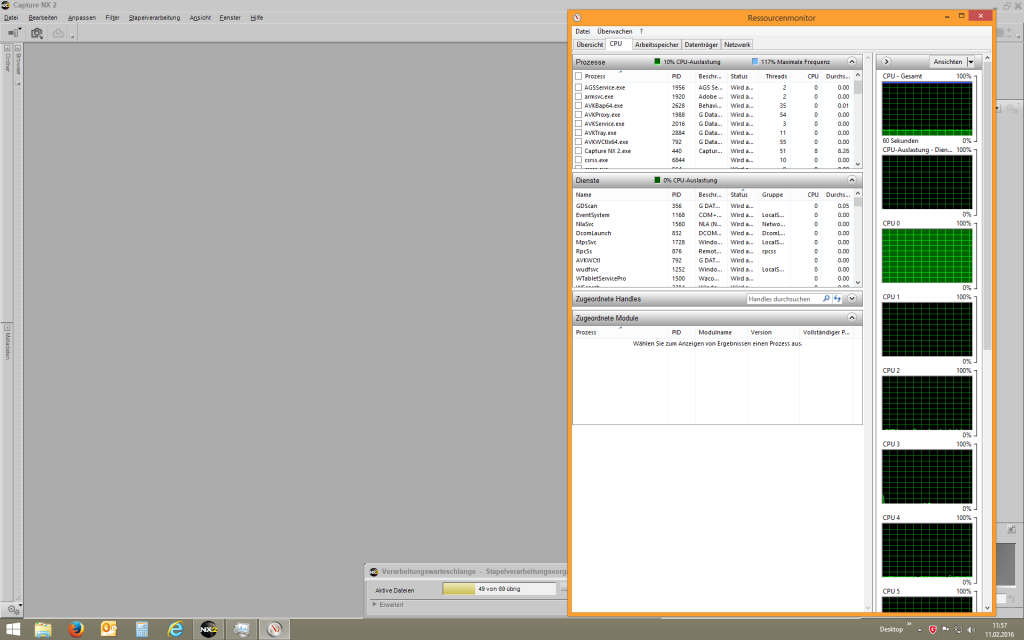Click the Prozesse list vertical scrollbar
Screen dimensions: 1024x640
tap(857, 120)
